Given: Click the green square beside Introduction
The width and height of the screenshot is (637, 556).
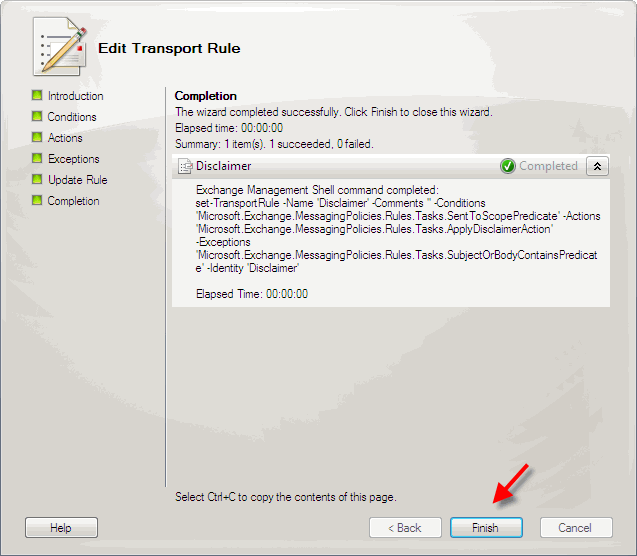Looking at the screenshot, I should point(37,95).
